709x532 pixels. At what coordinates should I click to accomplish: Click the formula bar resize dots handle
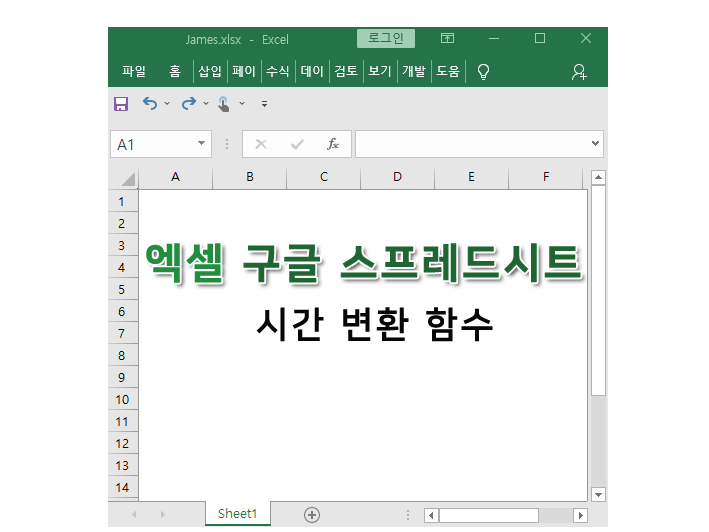point(227,144)
